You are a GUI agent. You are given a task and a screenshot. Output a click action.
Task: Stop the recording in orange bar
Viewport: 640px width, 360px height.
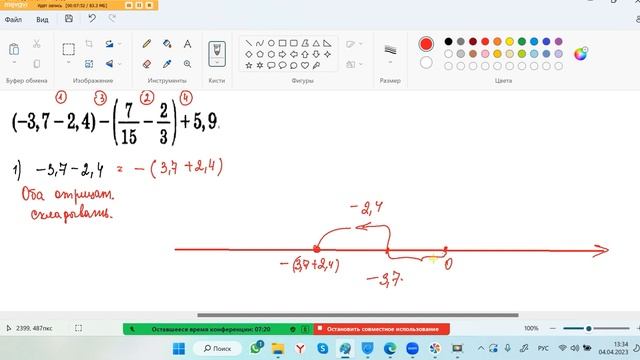[149, 5]
